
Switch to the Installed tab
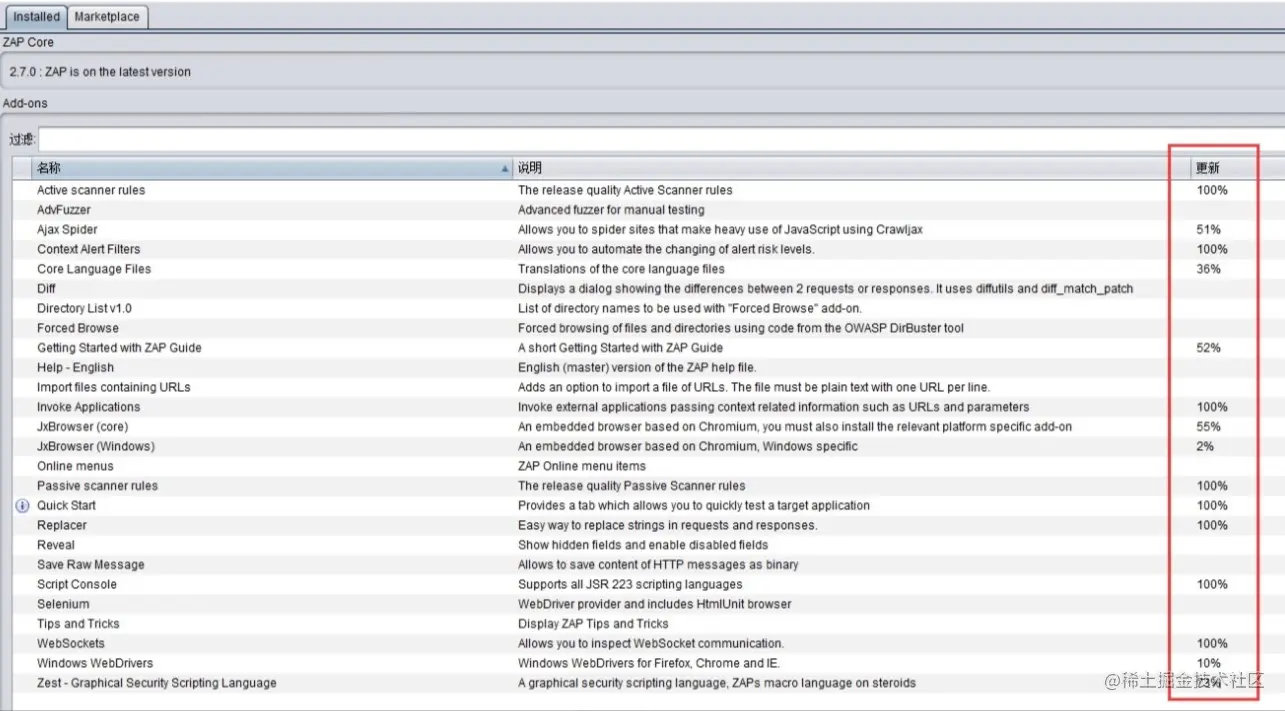[x=37, y=17]
